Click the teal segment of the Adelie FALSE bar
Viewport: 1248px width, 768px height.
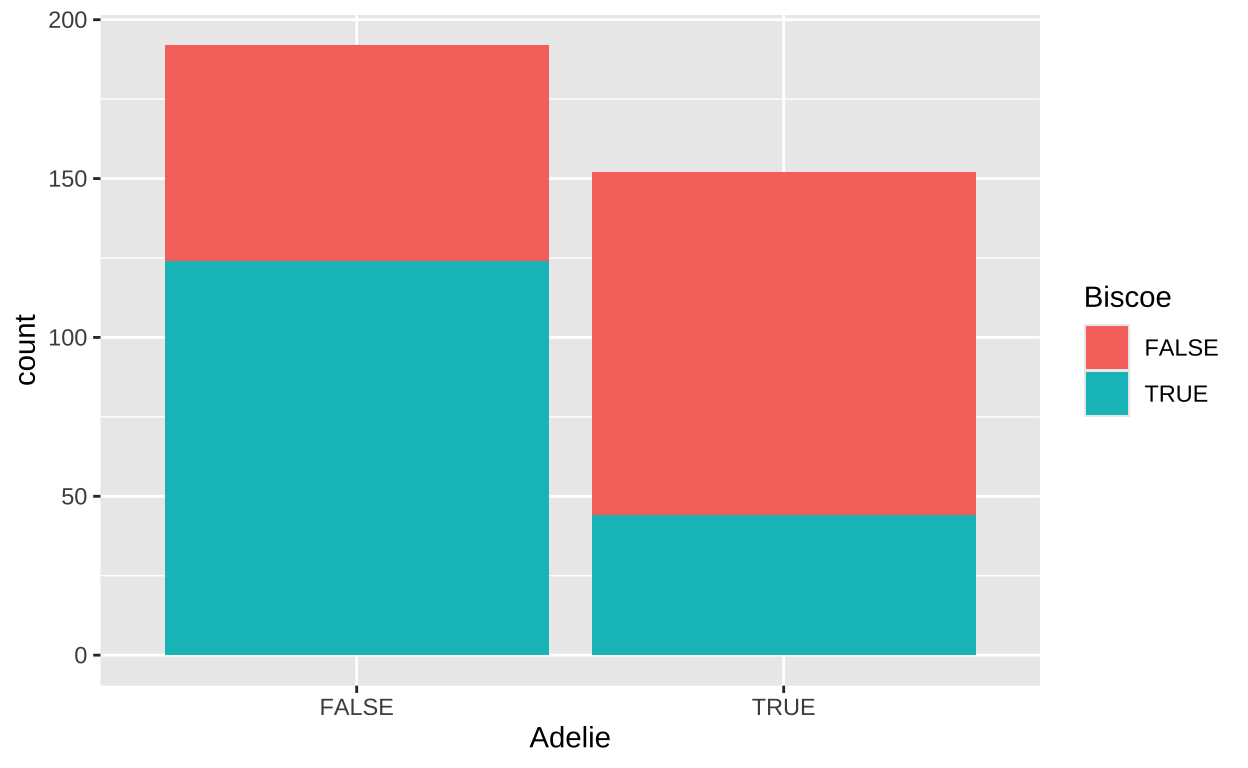click(x=357, y=458)
